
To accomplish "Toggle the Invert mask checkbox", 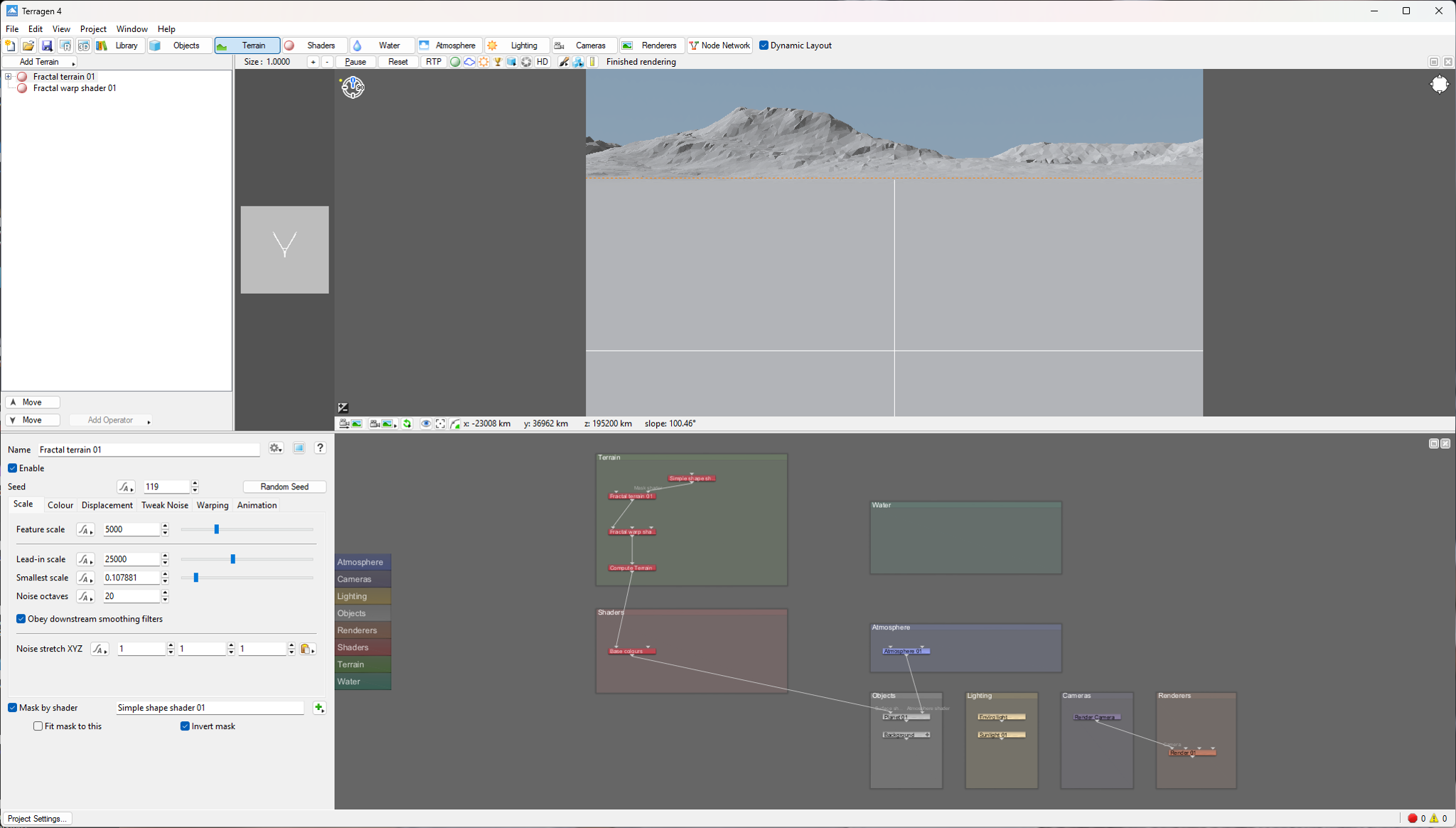I will (185, 726).
